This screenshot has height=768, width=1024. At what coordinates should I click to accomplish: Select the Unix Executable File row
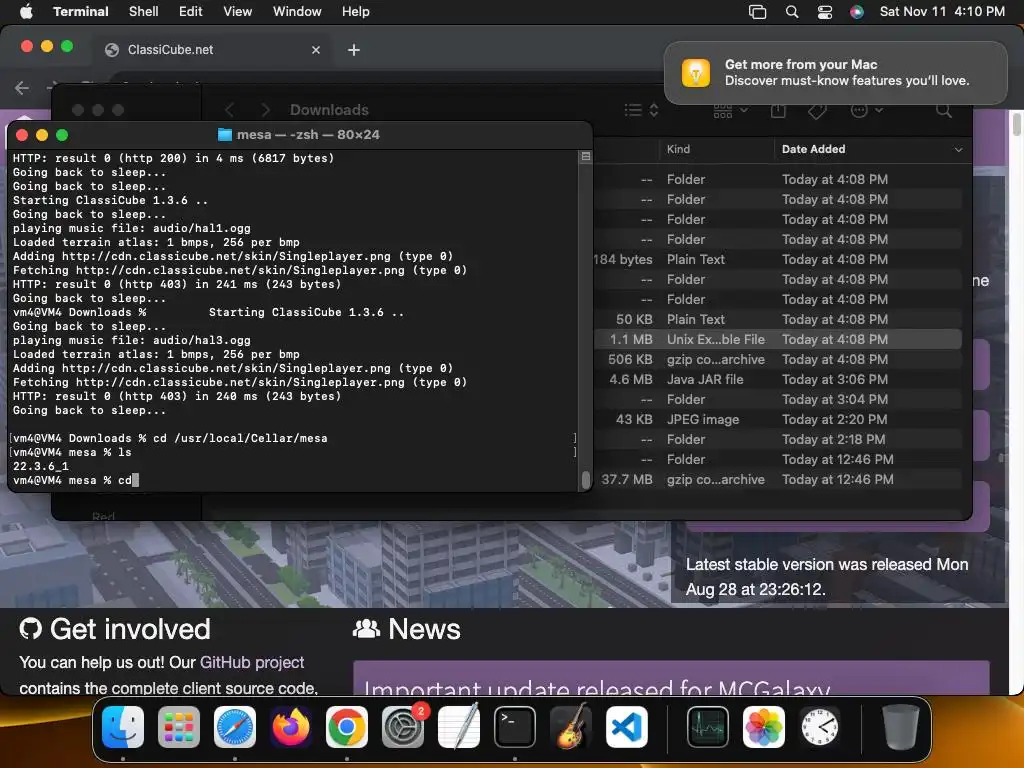(777, 340)
